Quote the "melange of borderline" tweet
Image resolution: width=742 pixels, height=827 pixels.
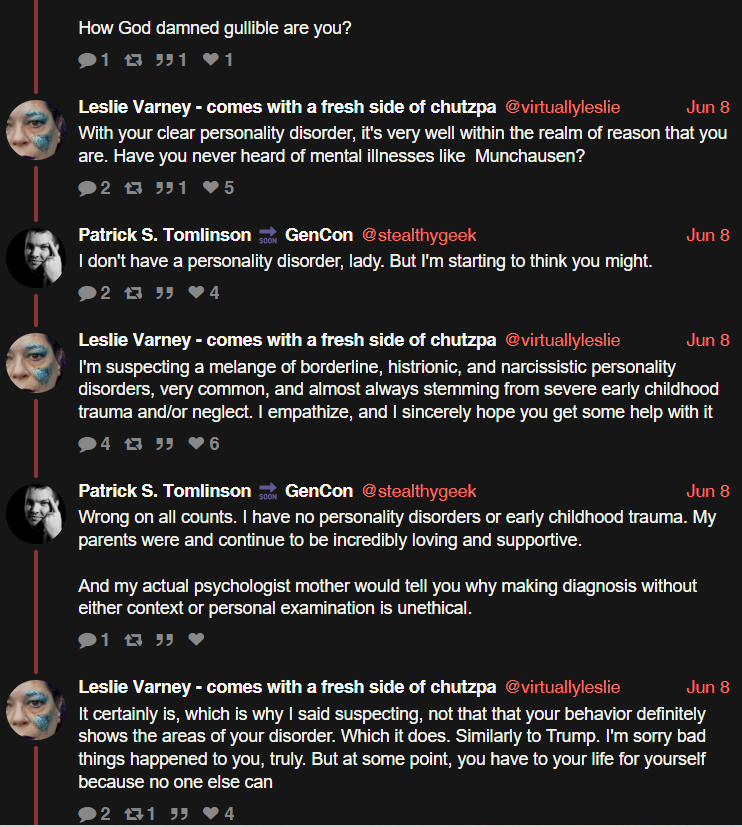(x=165, y=444)
